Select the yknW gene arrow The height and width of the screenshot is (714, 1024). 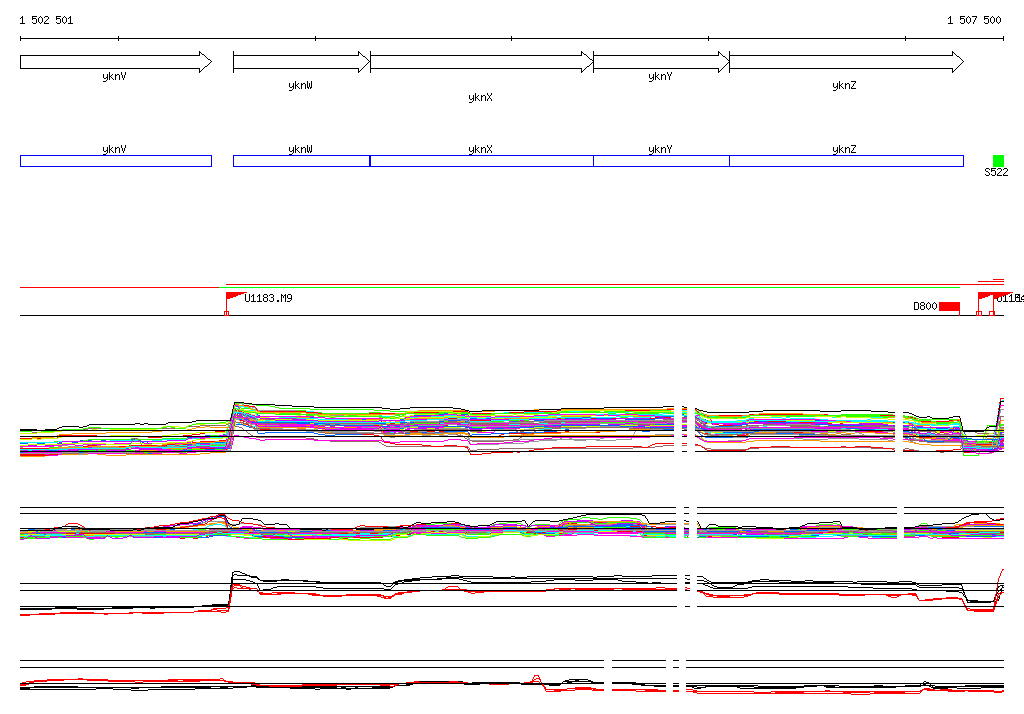pyautogui.click(x=302, y=62)
